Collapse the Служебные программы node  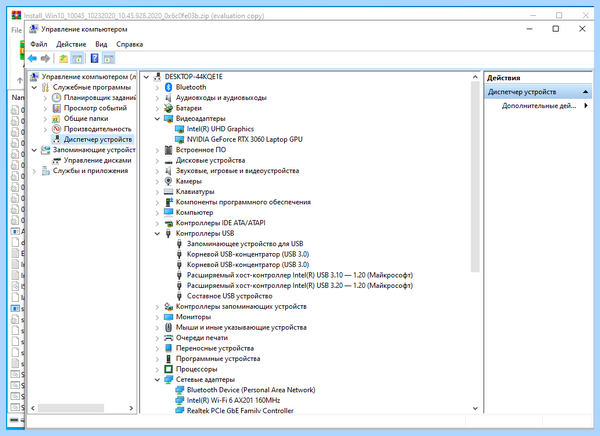[34, 87]
